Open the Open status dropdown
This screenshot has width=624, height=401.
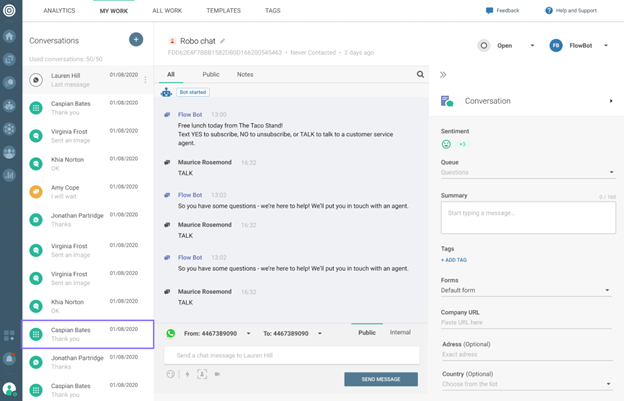pyautogui.click(x=508, y=45)
